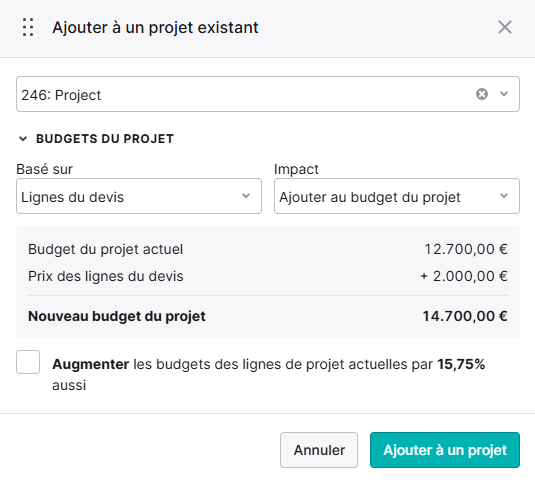
Task: Click the Annuler button
Action: pyautogui.click(x=319, y=450)
